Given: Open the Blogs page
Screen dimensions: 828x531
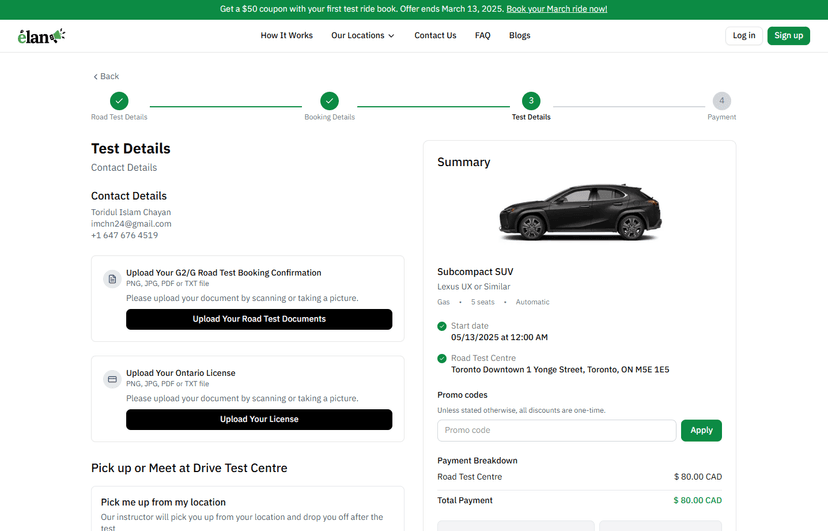Looking at the screenshot, I should [520, 35].
